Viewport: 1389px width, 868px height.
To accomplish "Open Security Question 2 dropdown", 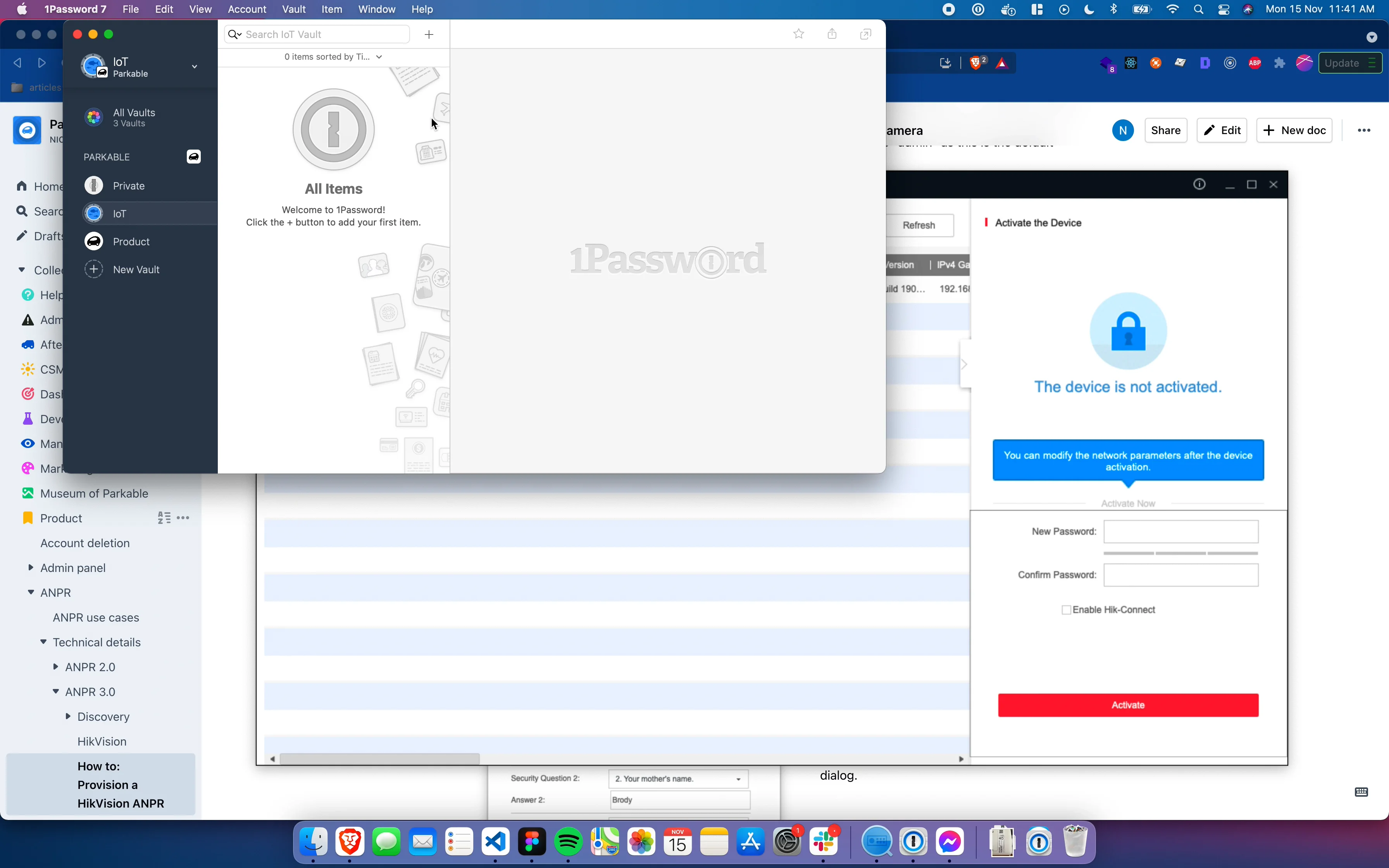I will click(x=679, y=779).
